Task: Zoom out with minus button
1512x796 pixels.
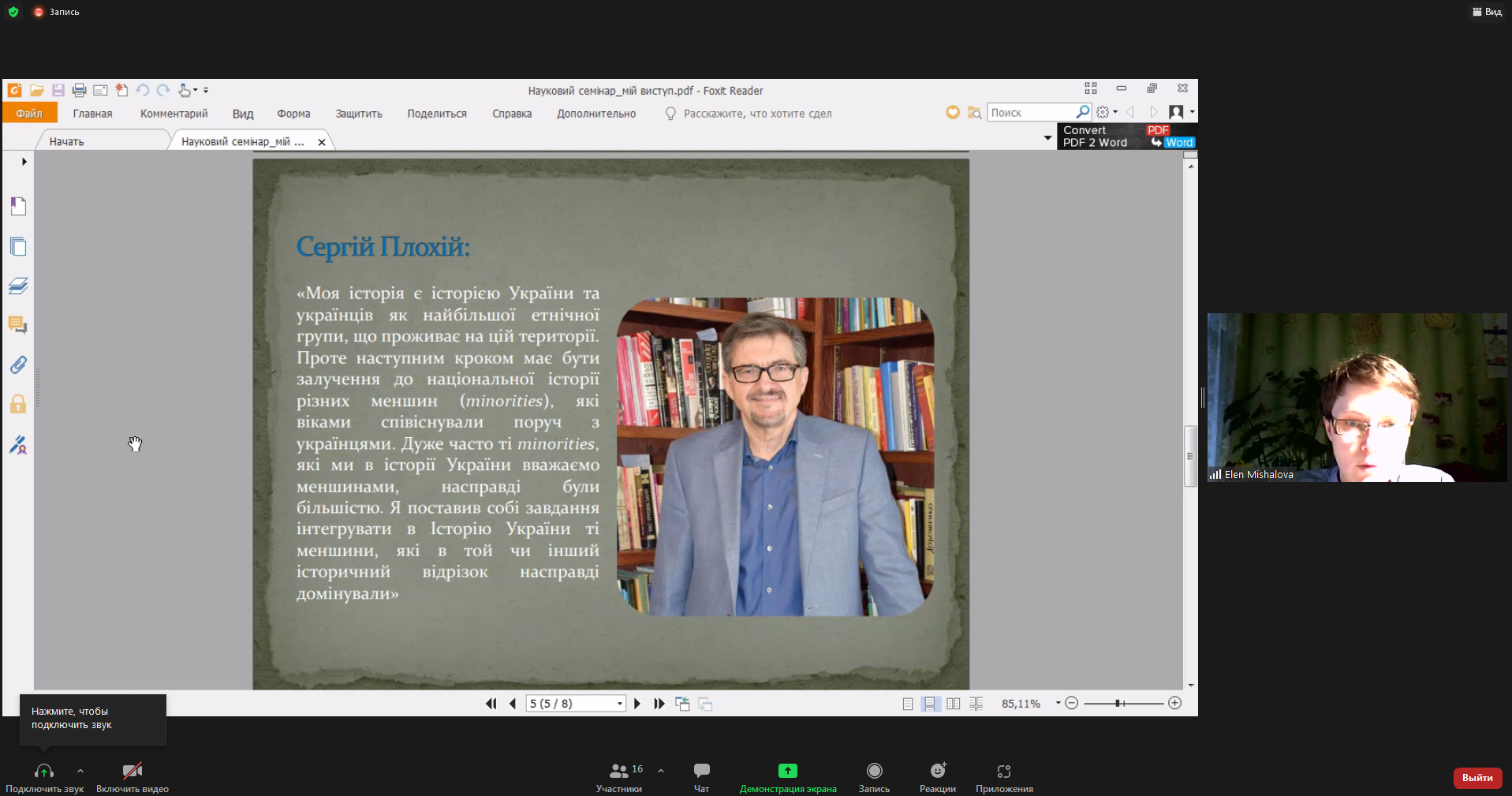Action: point(1072,703)
